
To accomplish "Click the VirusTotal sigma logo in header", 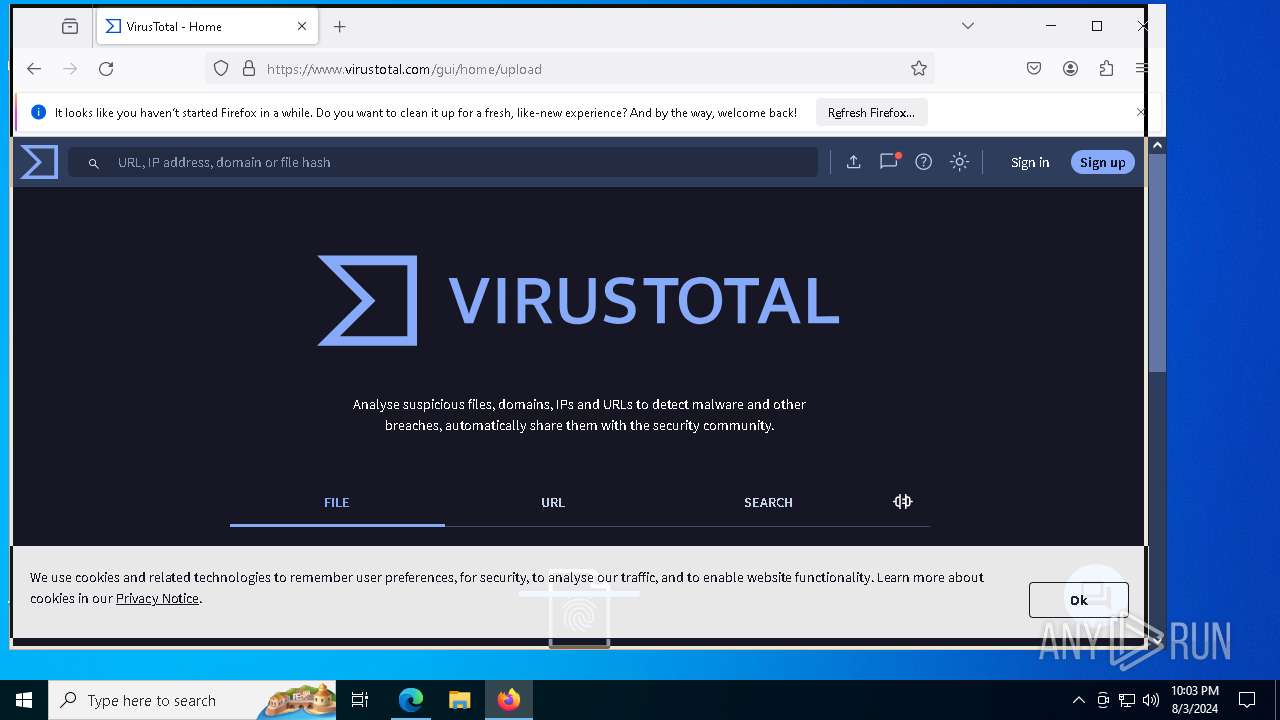I will [39, 162].
